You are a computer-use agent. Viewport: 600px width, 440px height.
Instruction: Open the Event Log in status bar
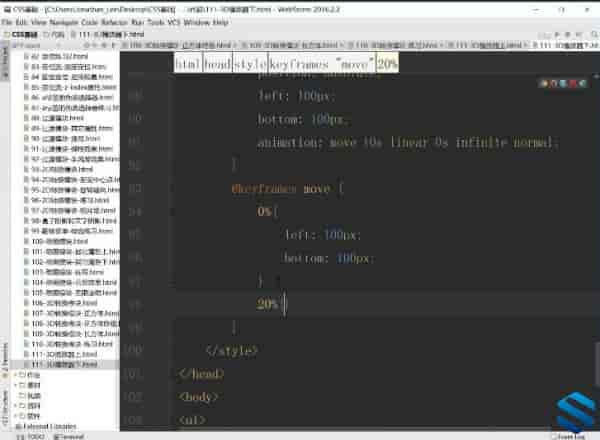click(569, 437)
